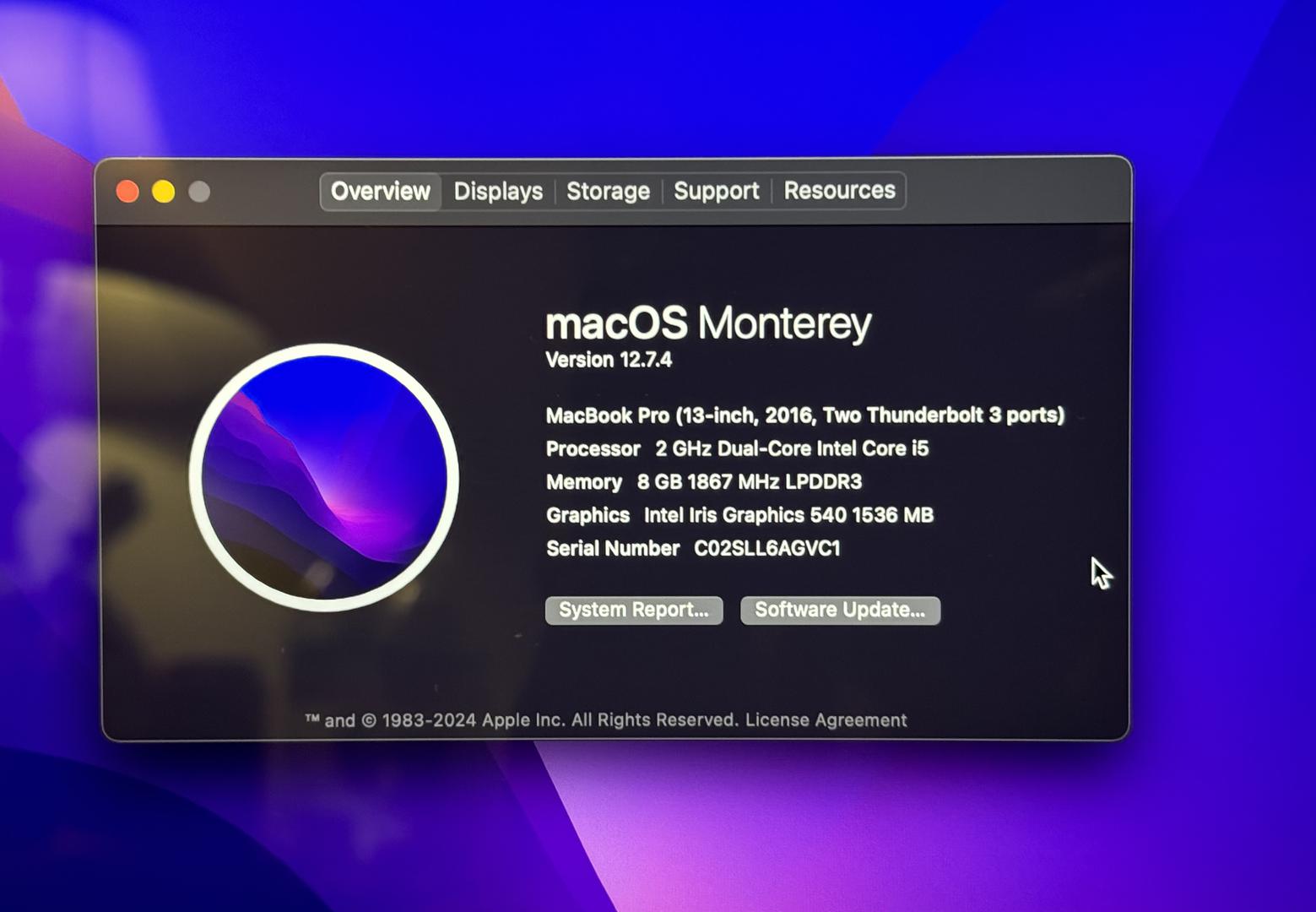Open the License Agreement link

826,720
